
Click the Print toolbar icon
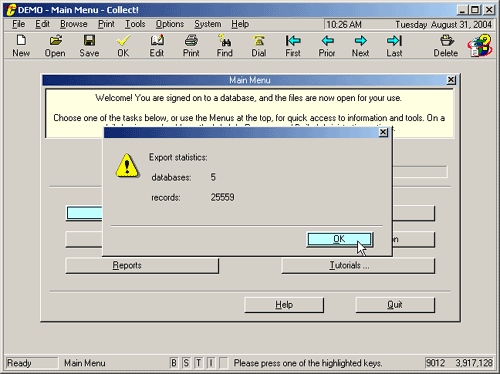click(191, 40)
